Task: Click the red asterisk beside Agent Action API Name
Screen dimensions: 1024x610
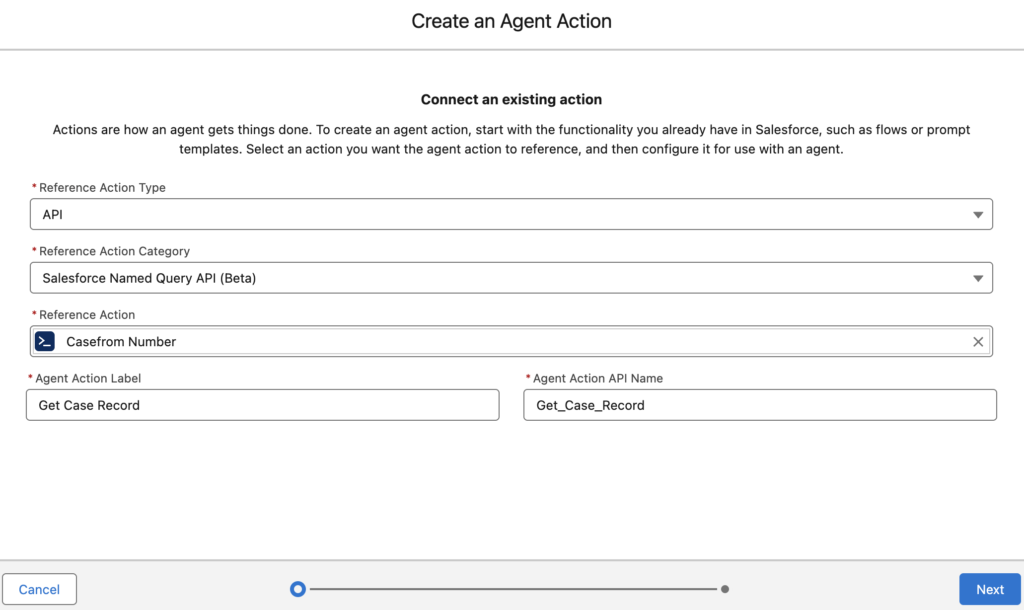Action: pyautogui.click(x=530, y=378)
